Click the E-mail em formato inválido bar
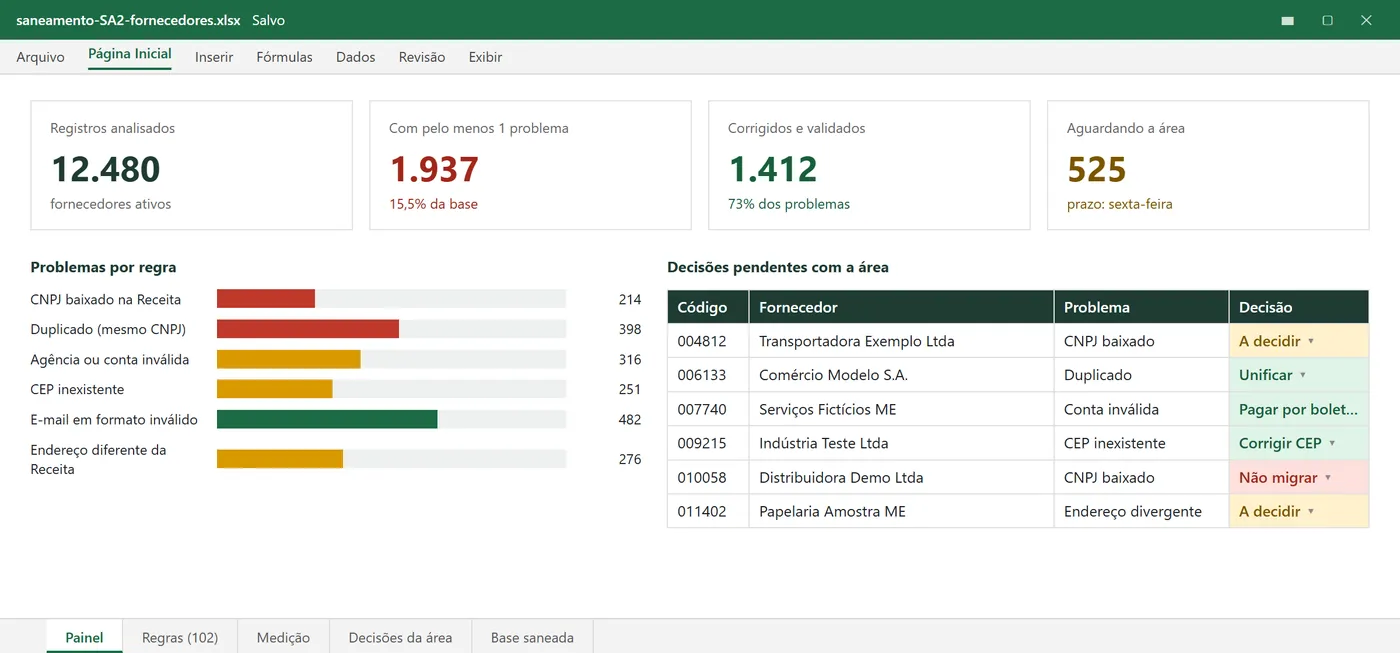1400x653 pixels. (x=327, y=419)
